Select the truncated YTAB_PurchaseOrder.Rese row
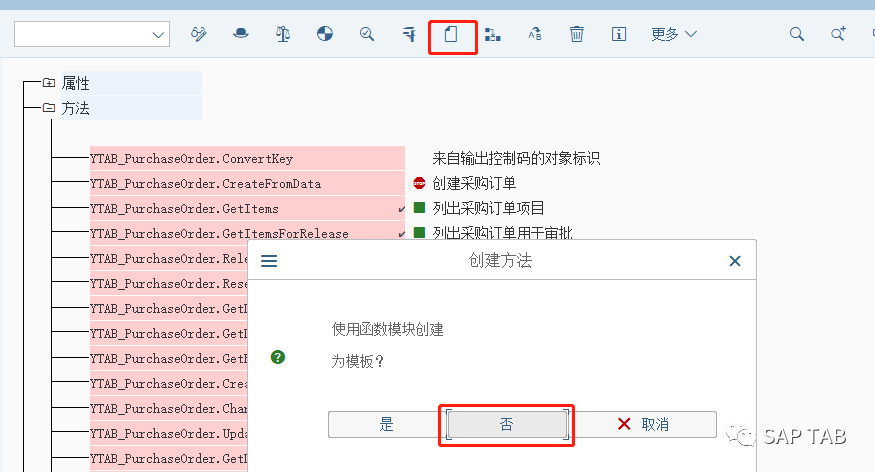Image resolution: width=875 pixels, height=472 pixels. coord(169,283)
